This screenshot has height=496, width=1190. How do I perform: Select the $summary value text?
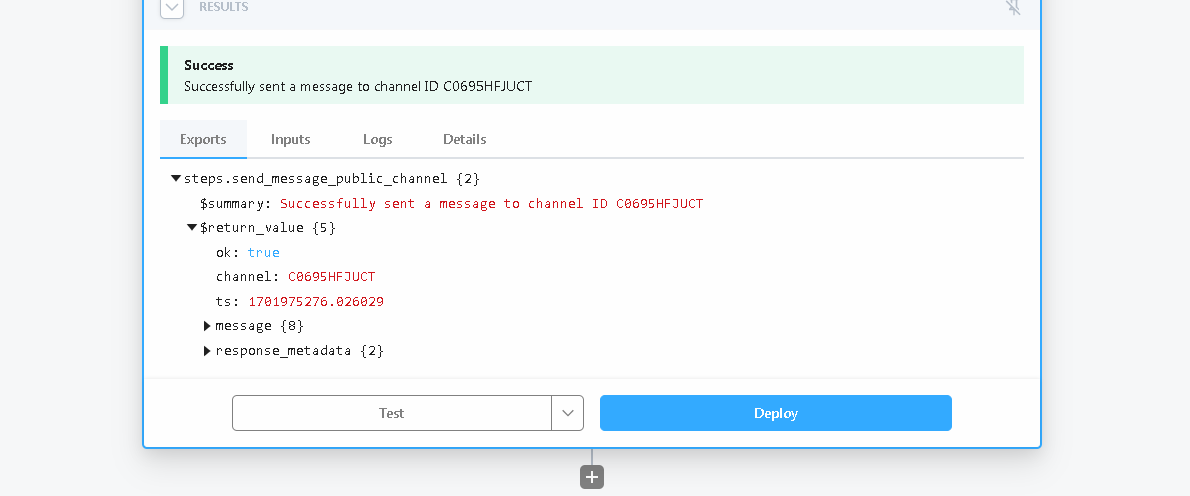tap(492, 203)
